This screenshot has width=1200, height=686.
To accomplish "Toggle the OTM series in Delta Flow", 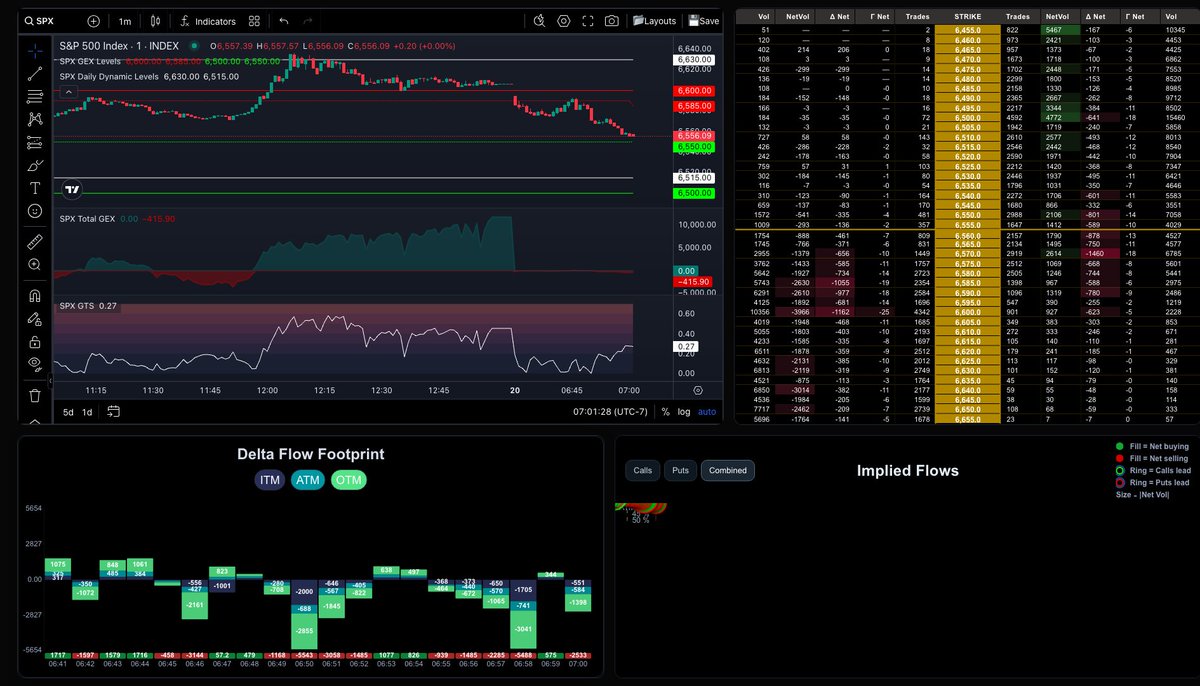I will [349, 481].
